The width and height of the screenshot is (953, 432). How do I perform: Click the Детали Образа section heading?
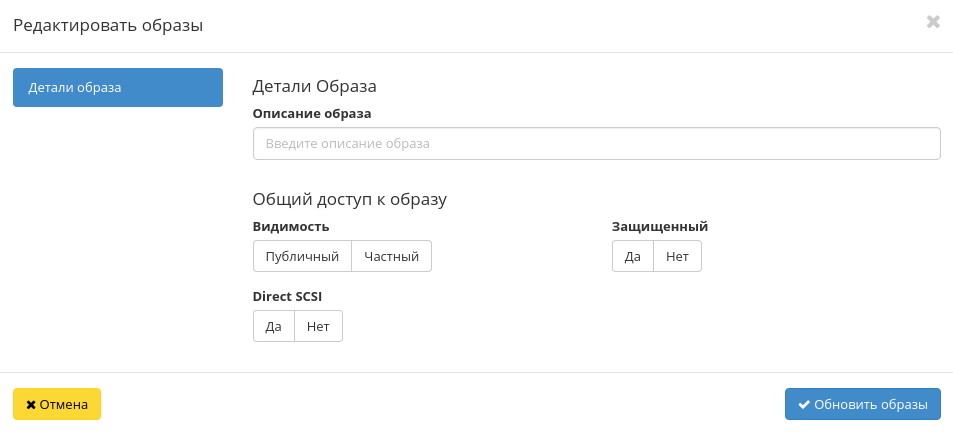(314, 87)
